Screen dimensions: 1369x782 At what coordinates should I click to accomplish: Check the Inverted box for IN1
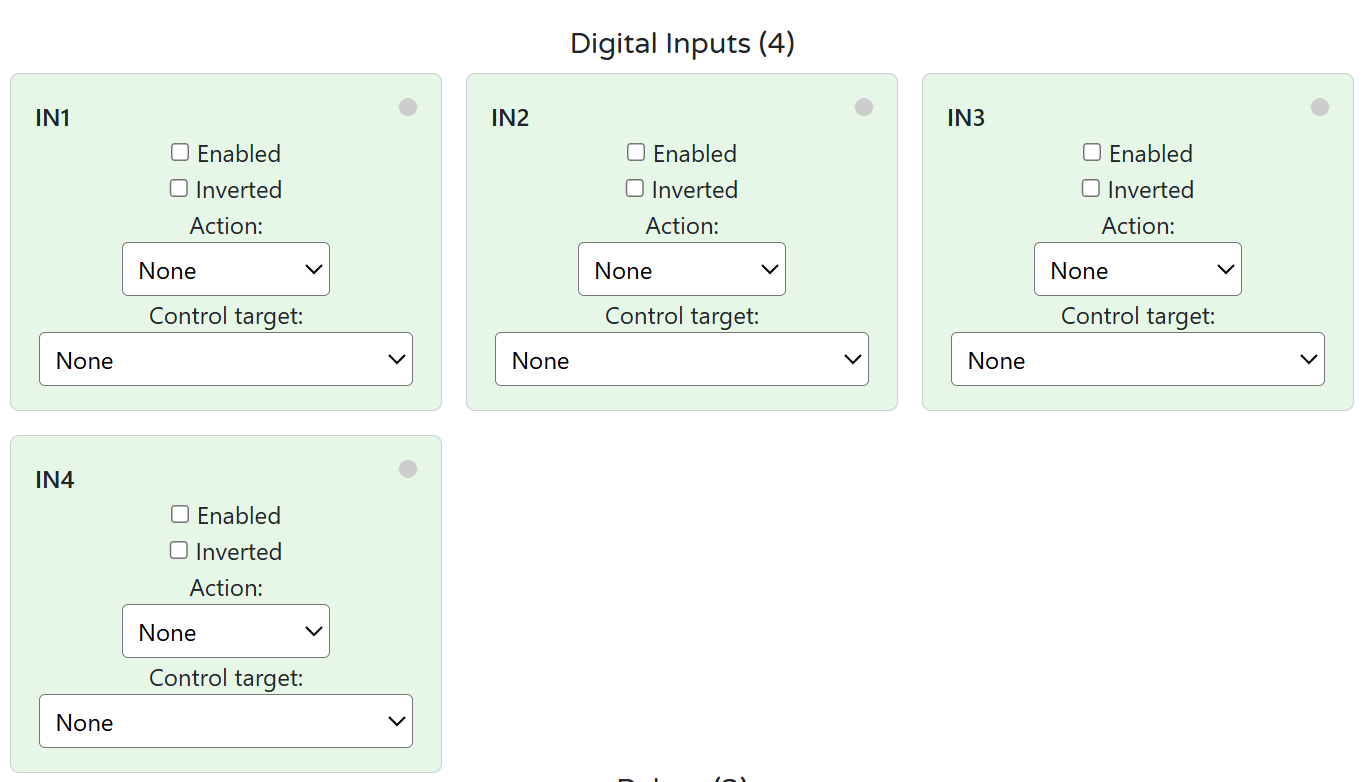[x=177, y=187]
